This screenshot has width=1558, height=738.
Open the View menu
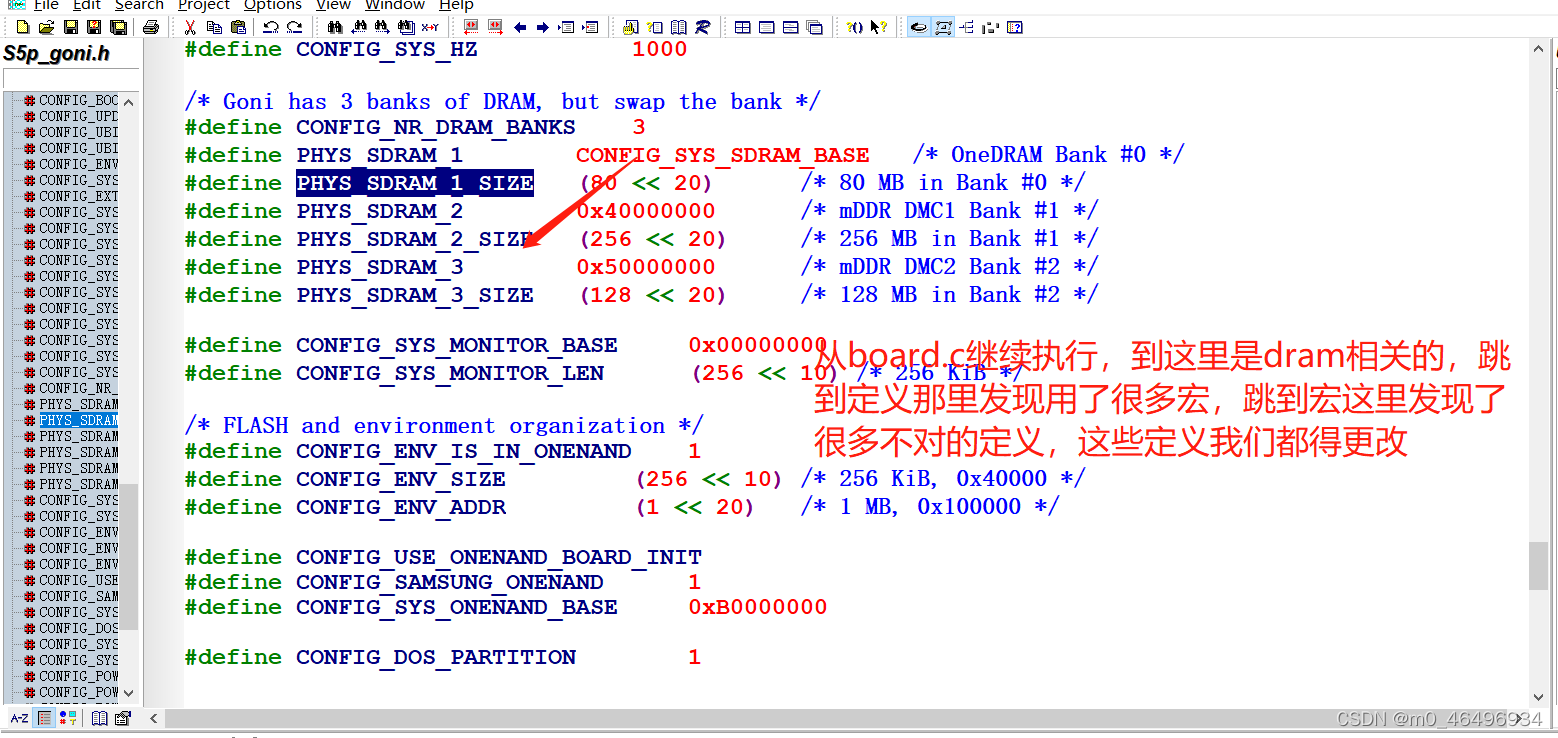tap(334, 5)
